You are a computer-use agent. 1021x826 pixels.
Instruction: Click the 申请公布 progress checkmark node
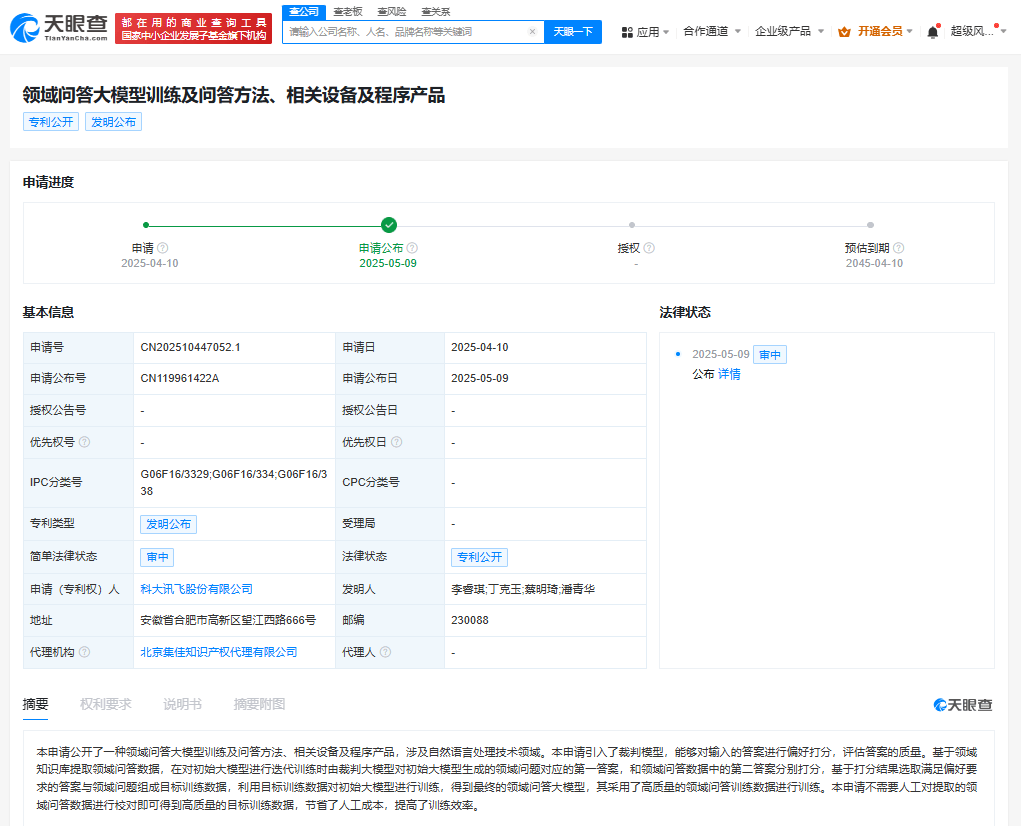point(389,225)
